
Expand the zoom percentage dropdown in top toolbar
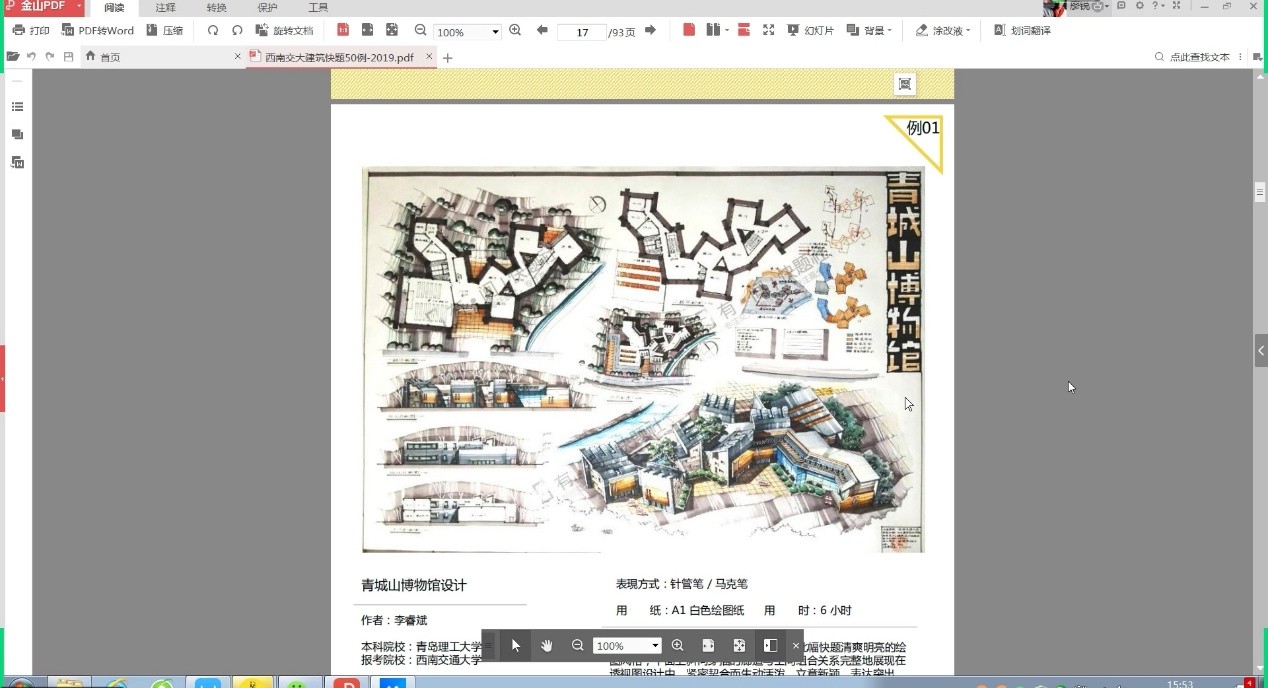pos(495,32)
